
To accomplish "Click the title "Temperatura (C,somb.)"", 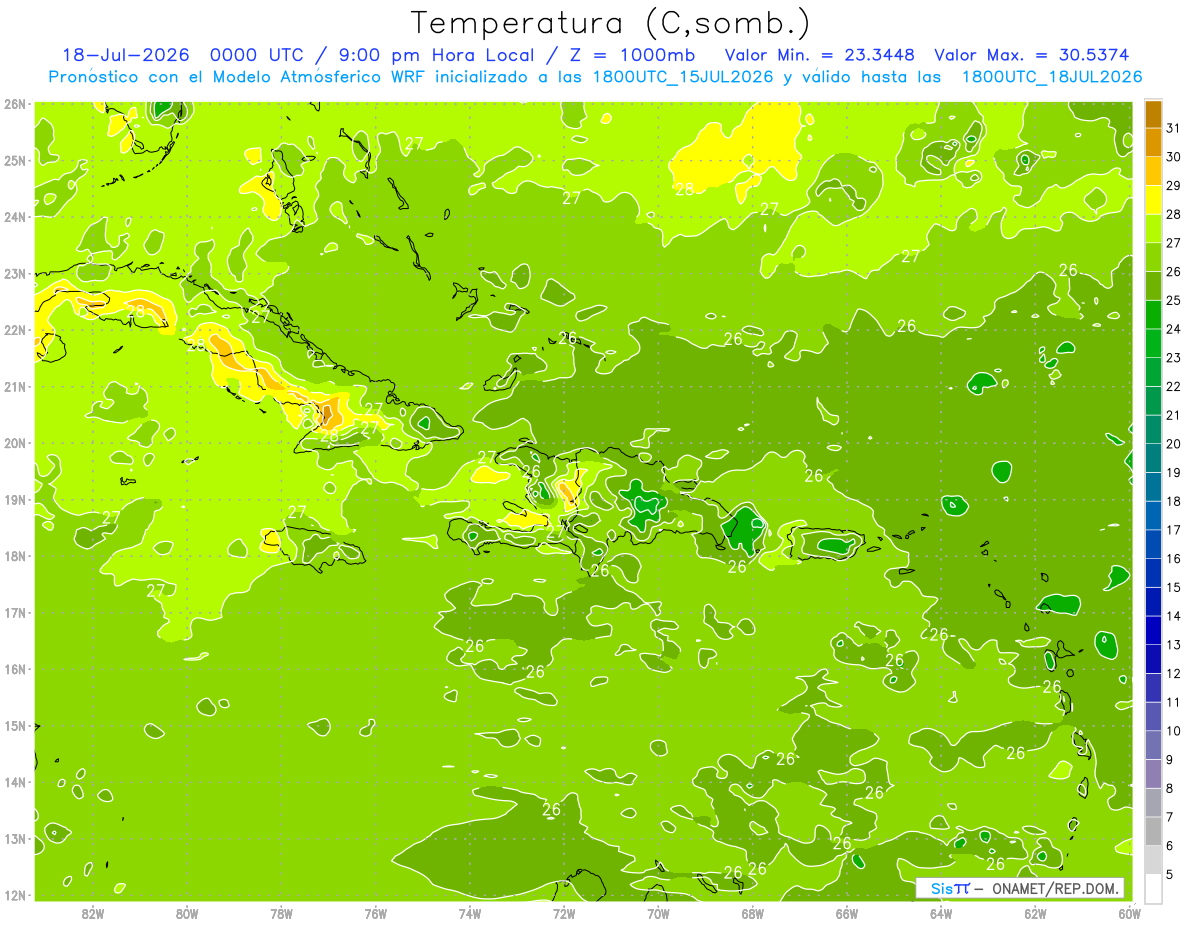I will (611, 24).
